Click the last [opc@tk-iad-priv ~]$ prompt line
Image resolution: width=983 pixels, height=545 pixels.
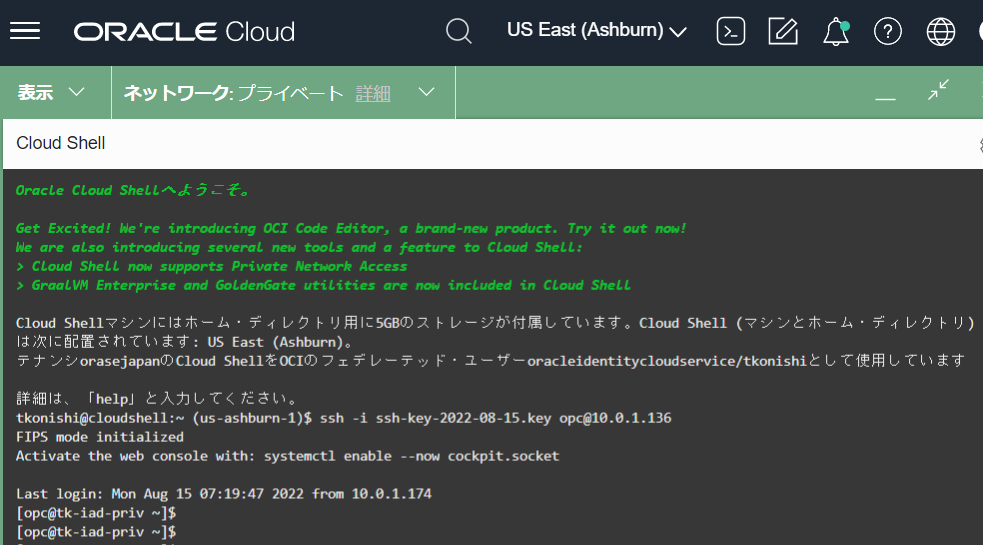[96, 532]
